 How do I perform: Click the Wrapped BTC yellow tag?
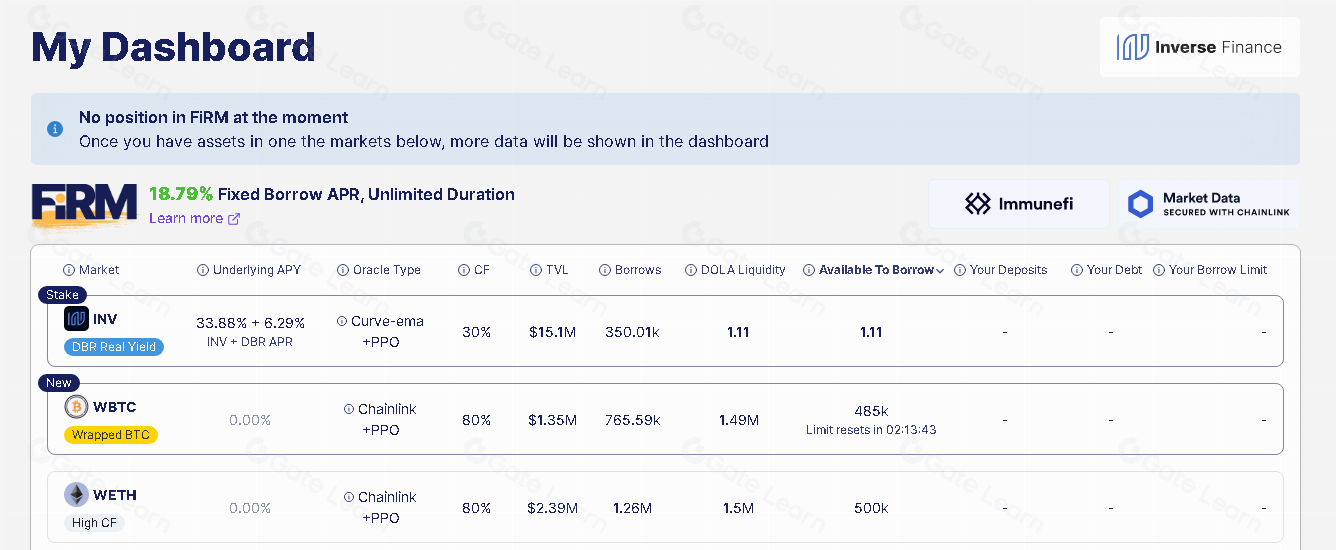[111, 435]
